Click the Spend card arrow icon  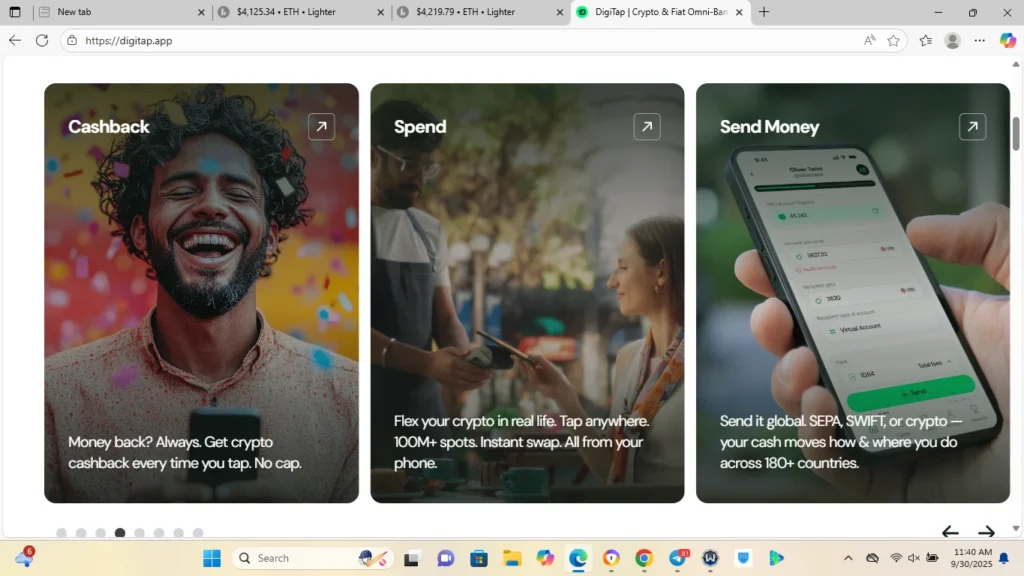point(647,127)
